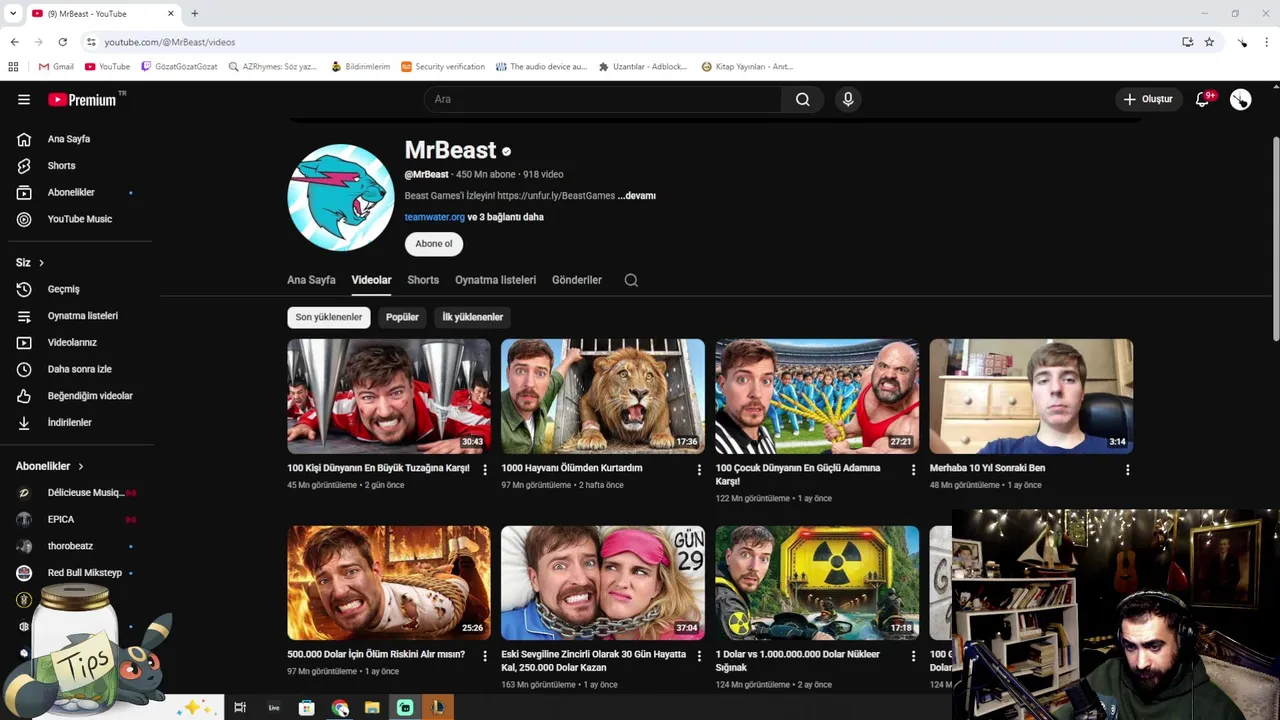Screen dimensions: 1280x720
Task: Open options menu for 100 Kişi video
Action: click(x=485, y=469)
